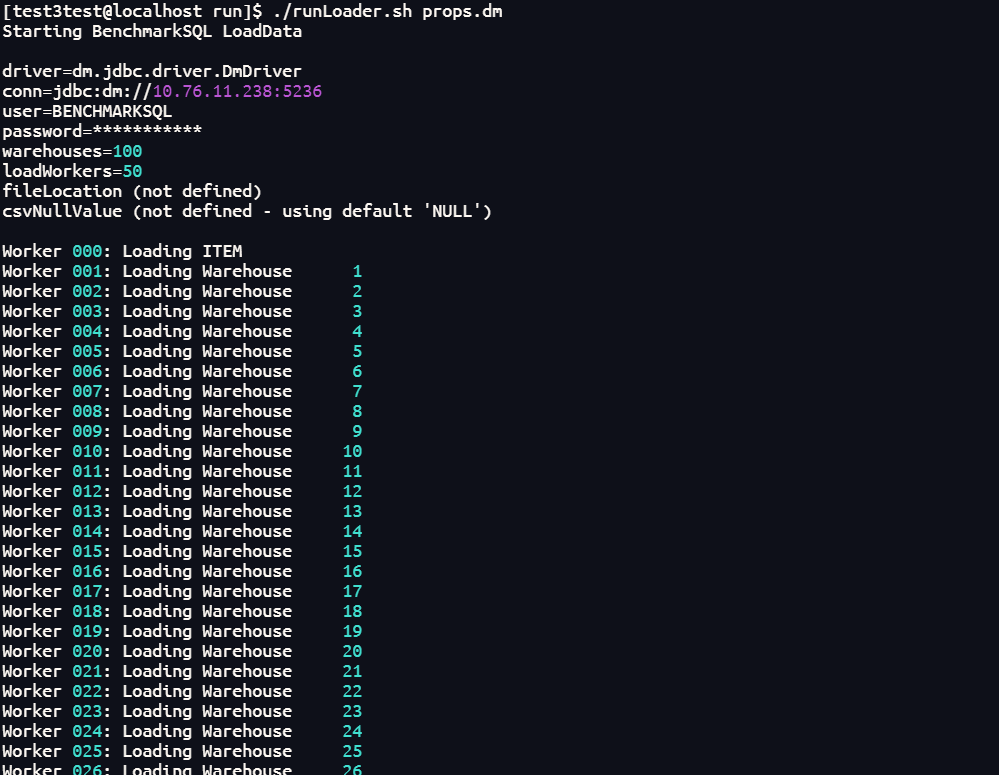The width and height of the screenshot is (999, 775).
Task: Click the Worker 024 loading line
Action: coord(182,731)
